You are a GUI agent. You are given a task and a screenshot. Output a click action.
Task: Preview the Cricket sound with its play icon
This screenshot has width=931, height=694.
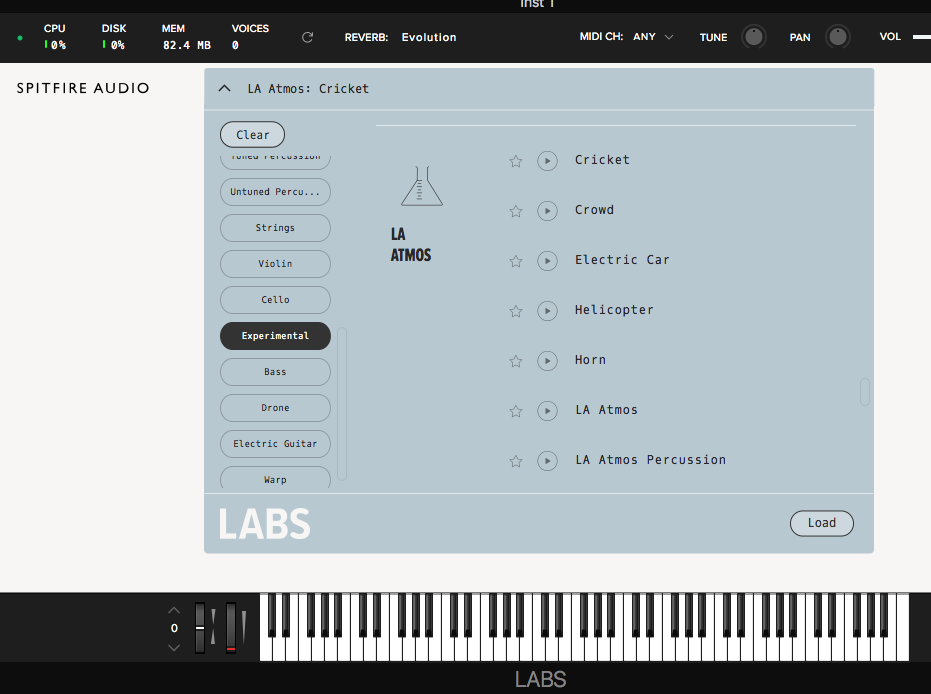pyautogui.click(x=547, y=160)
